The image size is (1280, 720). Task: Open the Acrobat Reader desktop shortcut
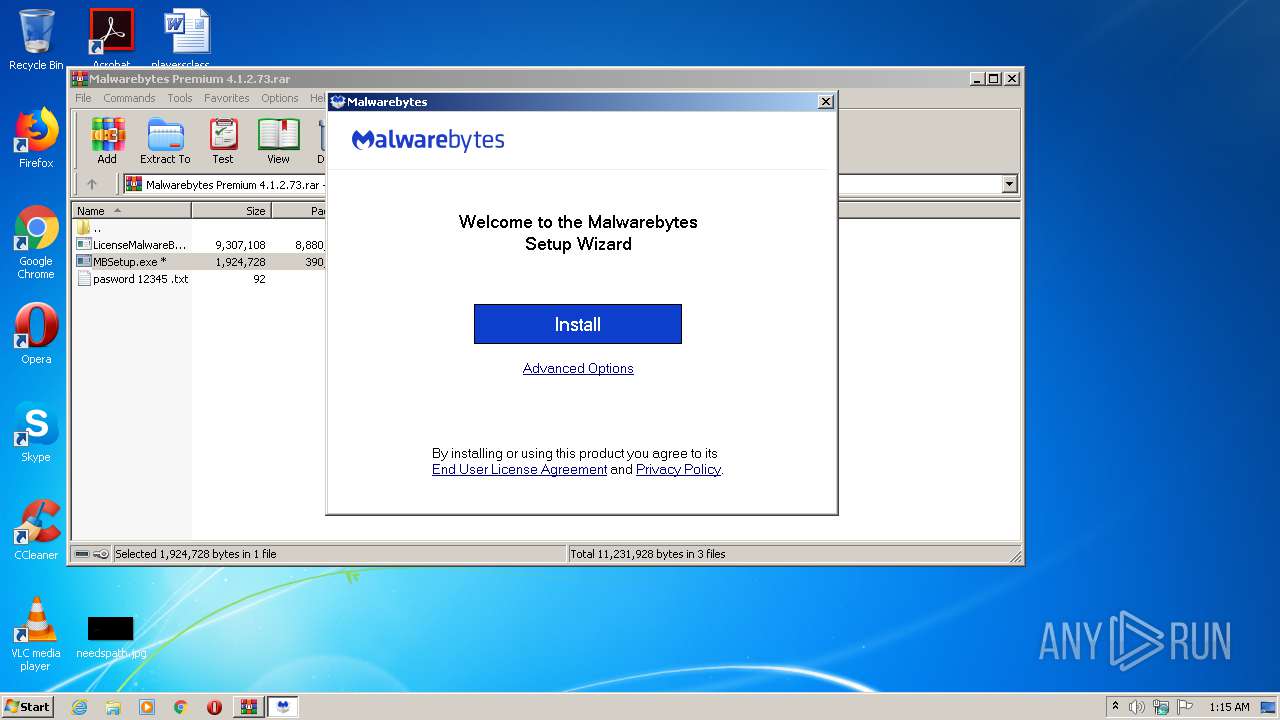111,38
